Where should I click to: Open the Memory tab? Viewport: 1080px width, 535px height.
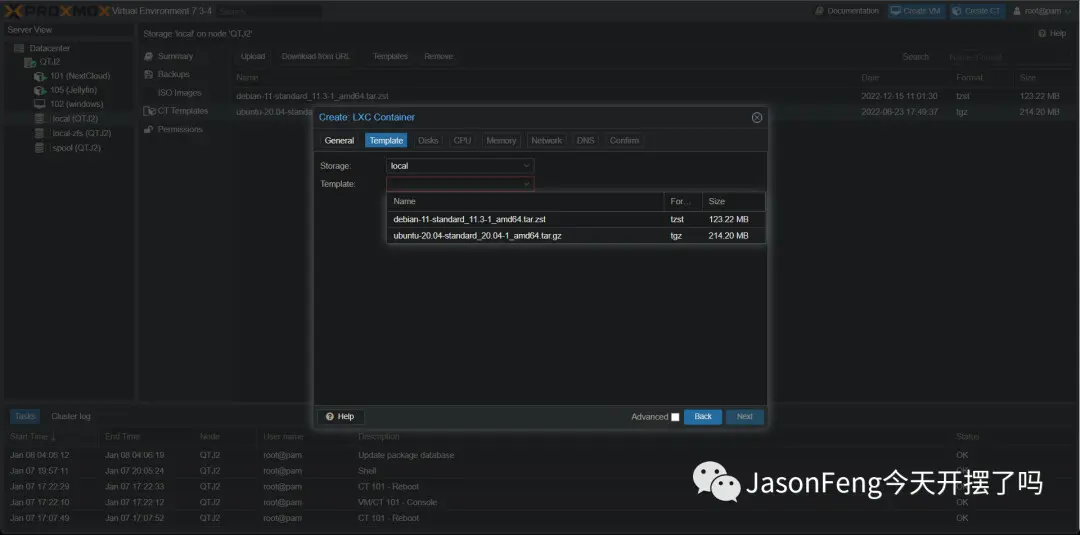point(501,140)
